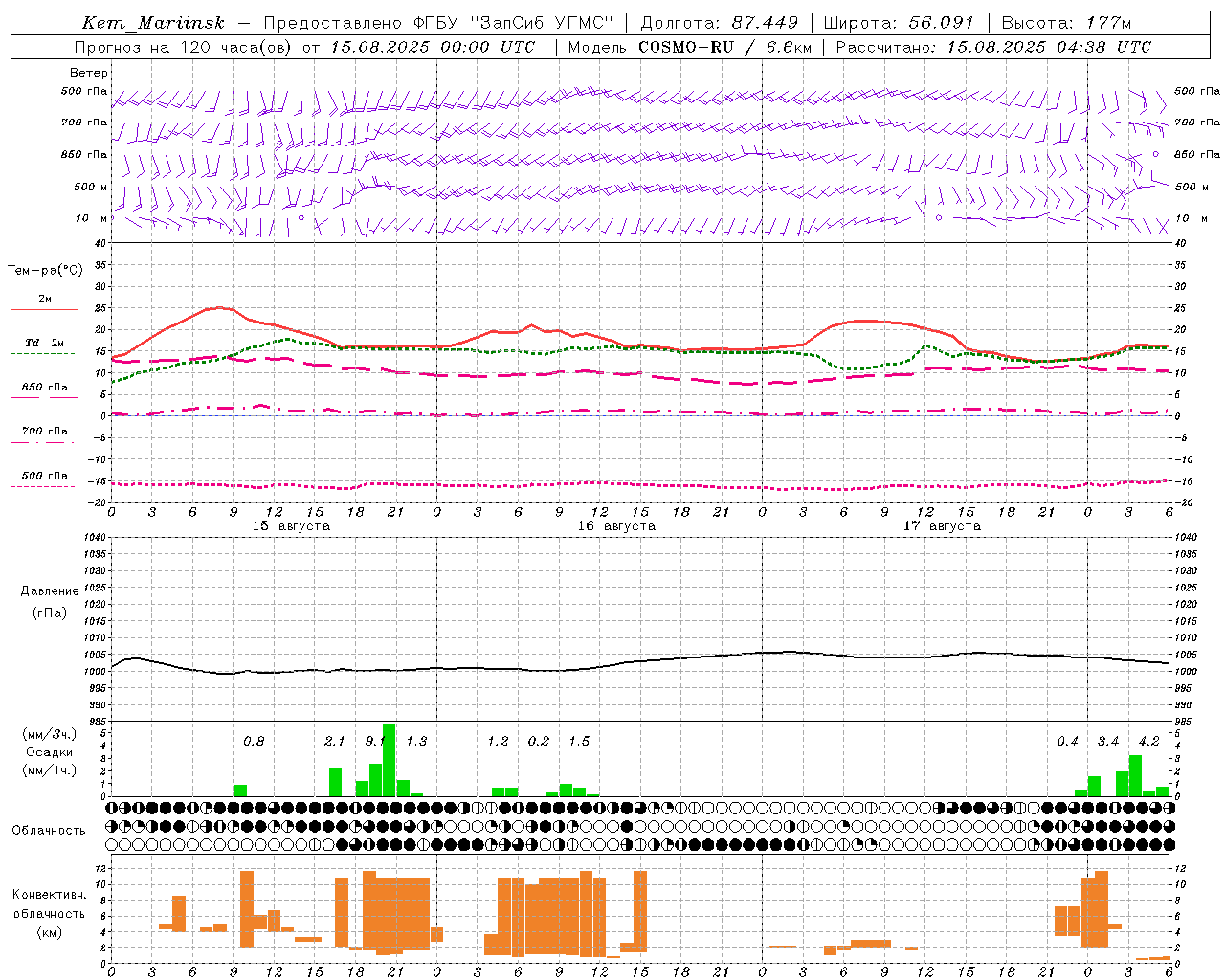Select the 1.2 precipitation total
The width and height of the screenshot is (1225, 980).
click(498, 742)
